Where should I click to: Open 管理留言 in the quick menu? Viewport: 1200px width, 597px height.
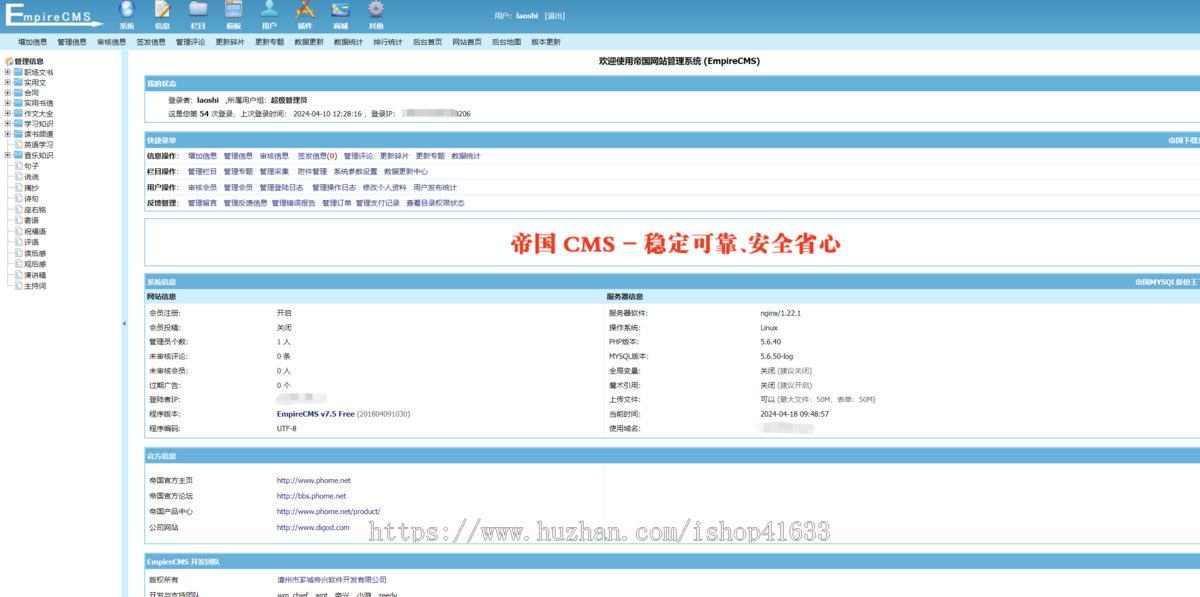pyautogui.click(x=202, y=203)
